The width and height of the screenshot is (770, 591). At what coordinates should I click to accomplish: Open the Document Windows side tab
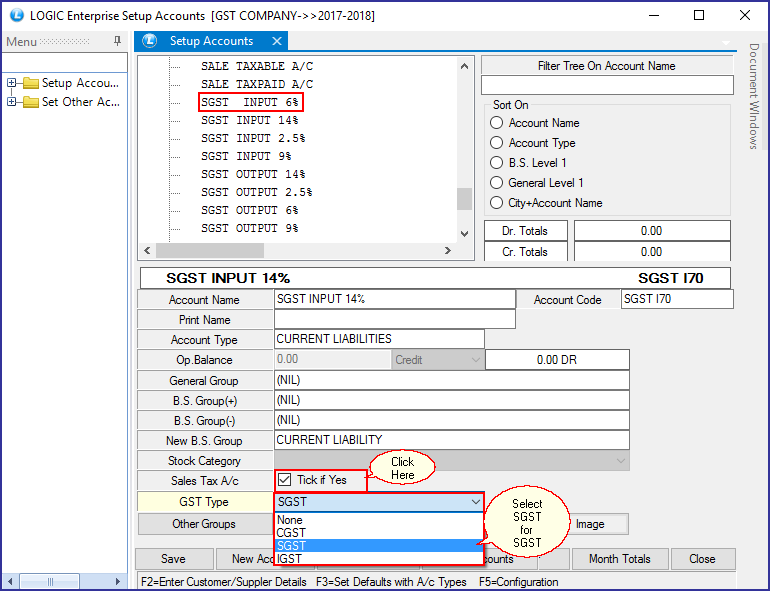click(x=754, y=96)
